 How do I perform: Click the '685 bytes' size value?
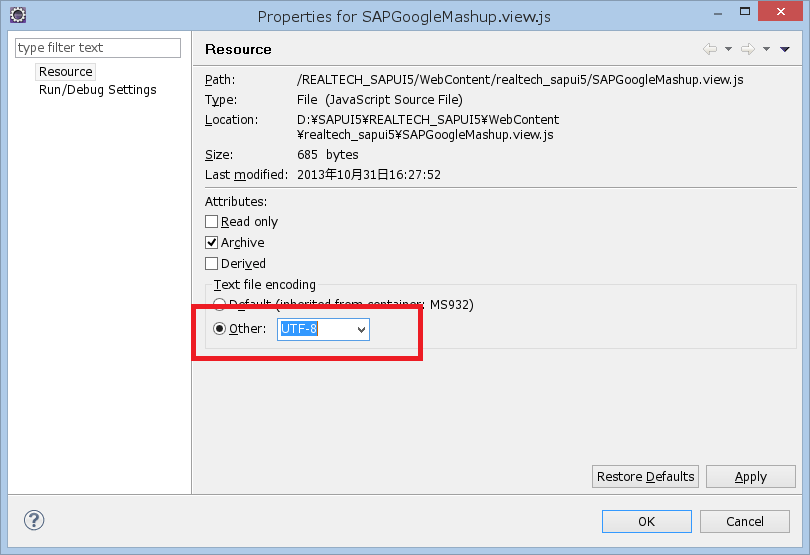pos(328,155)
